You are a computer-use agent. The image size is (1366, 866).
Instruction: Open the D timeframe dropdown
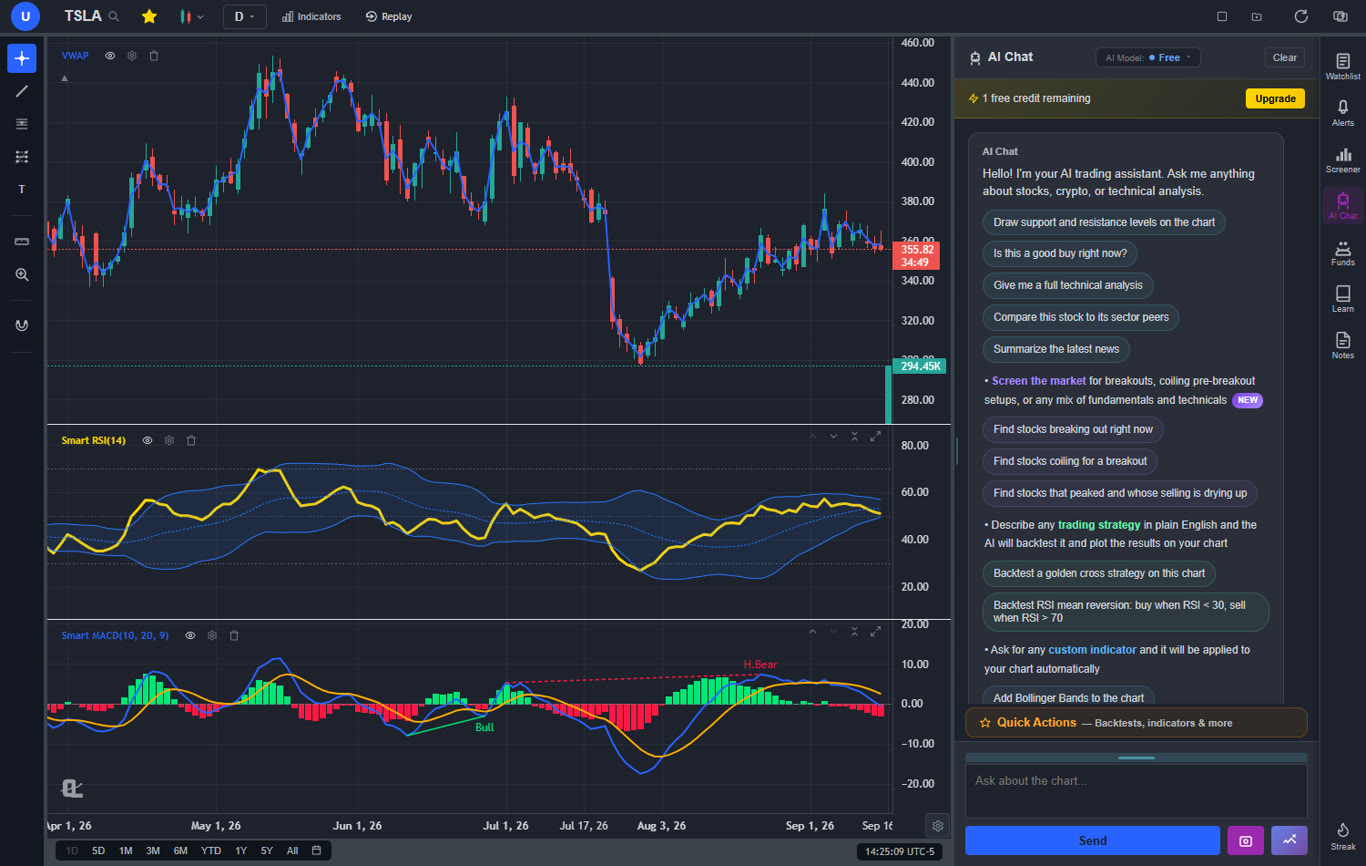pyautogui.click(x=244, y=16)
